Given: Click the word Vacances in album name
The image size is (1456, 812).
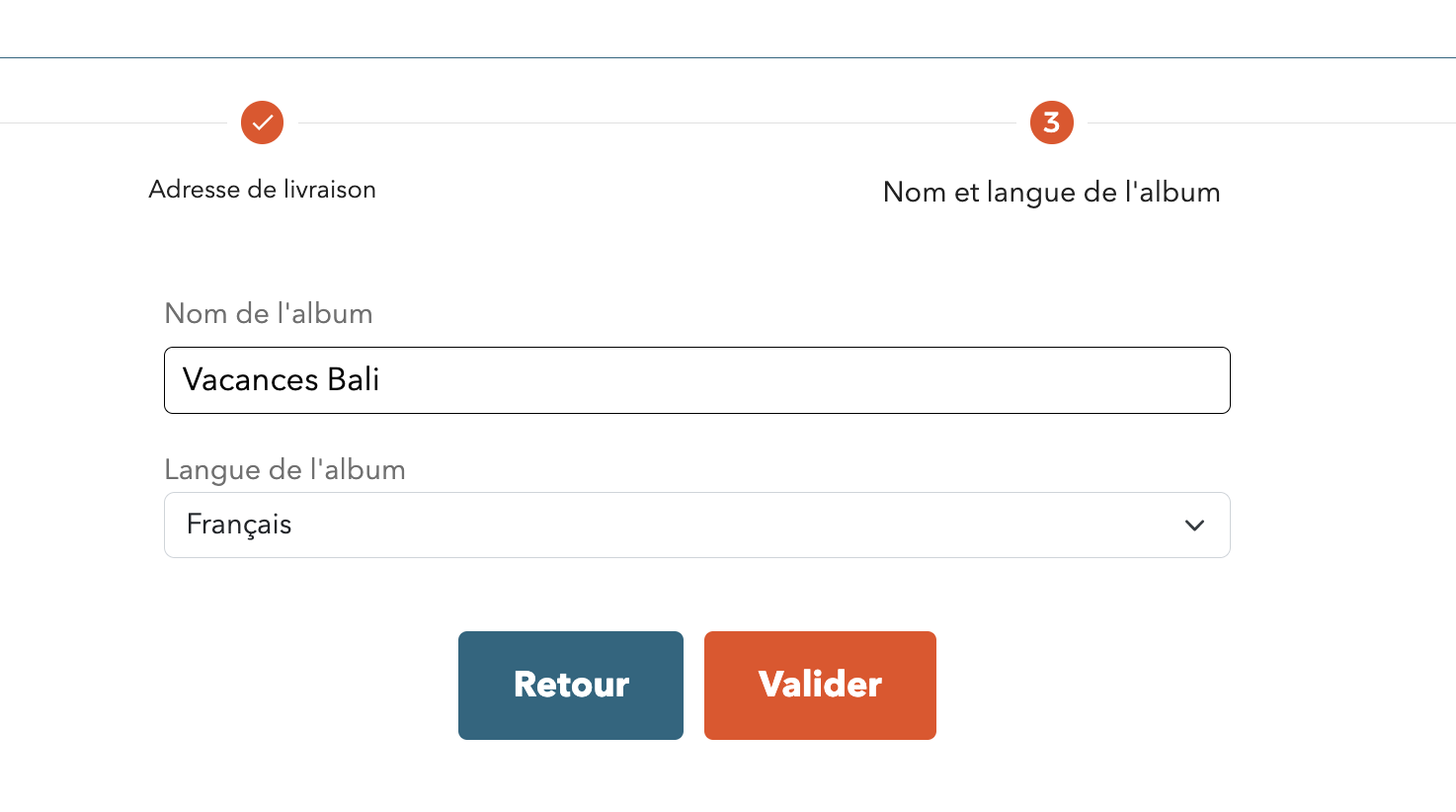Looking at the screenshot, I should (250, 380).
